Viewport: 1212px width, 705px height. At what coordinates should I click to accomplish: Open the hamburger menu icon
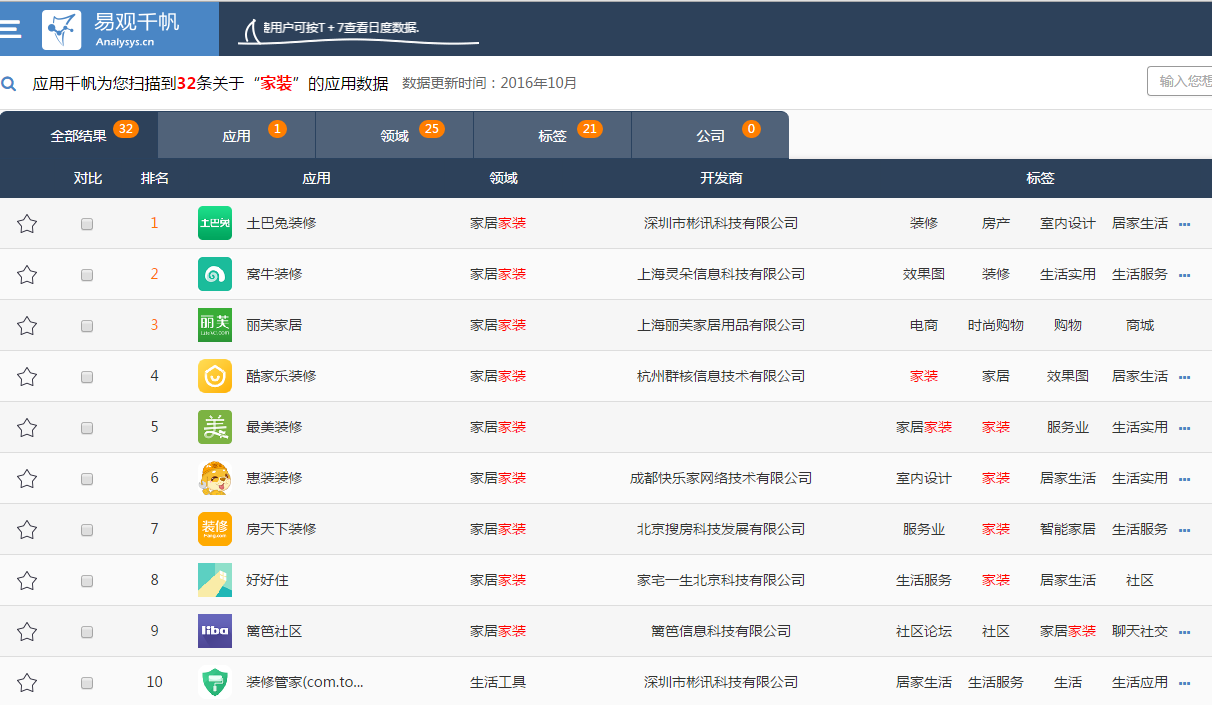(10, 28)
